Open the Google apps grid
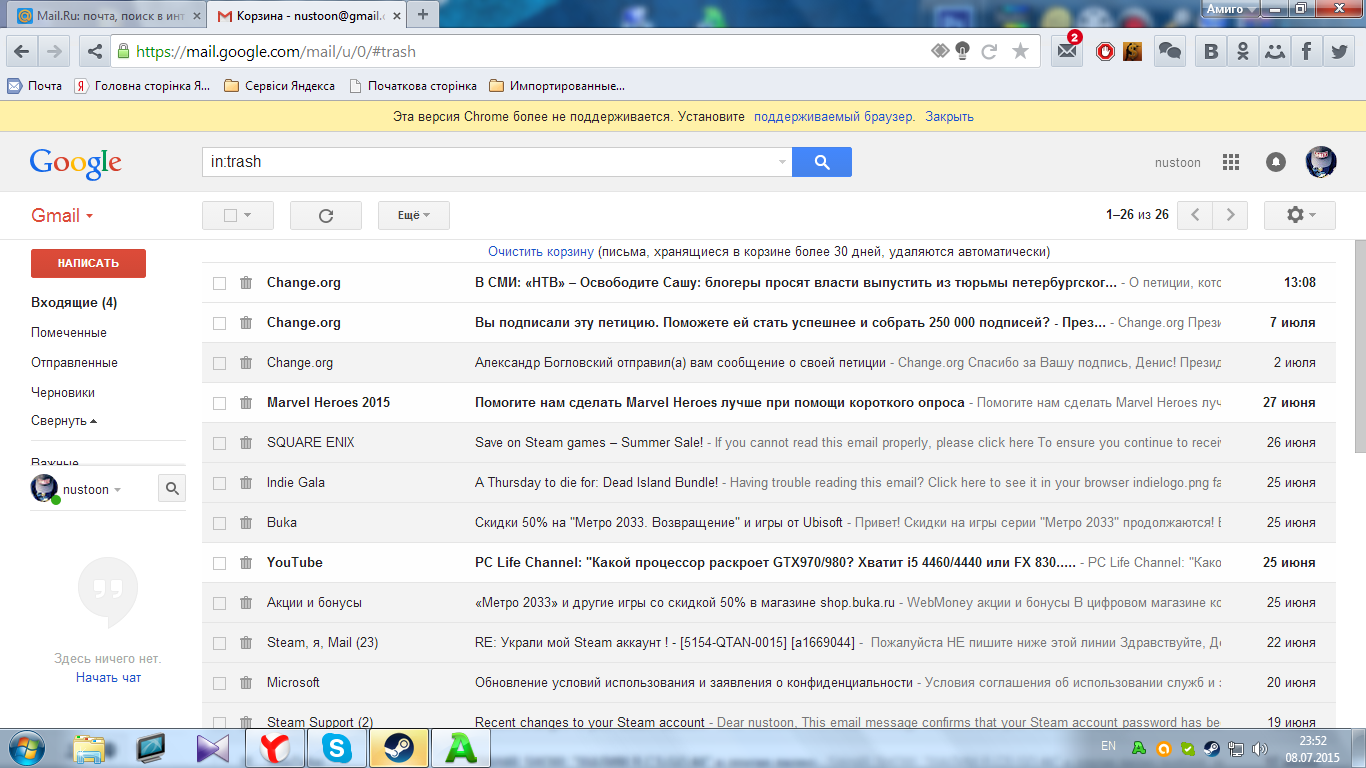Image resolution: width=1366 pixels, height=768 pixels. (x=1231, y=162)
